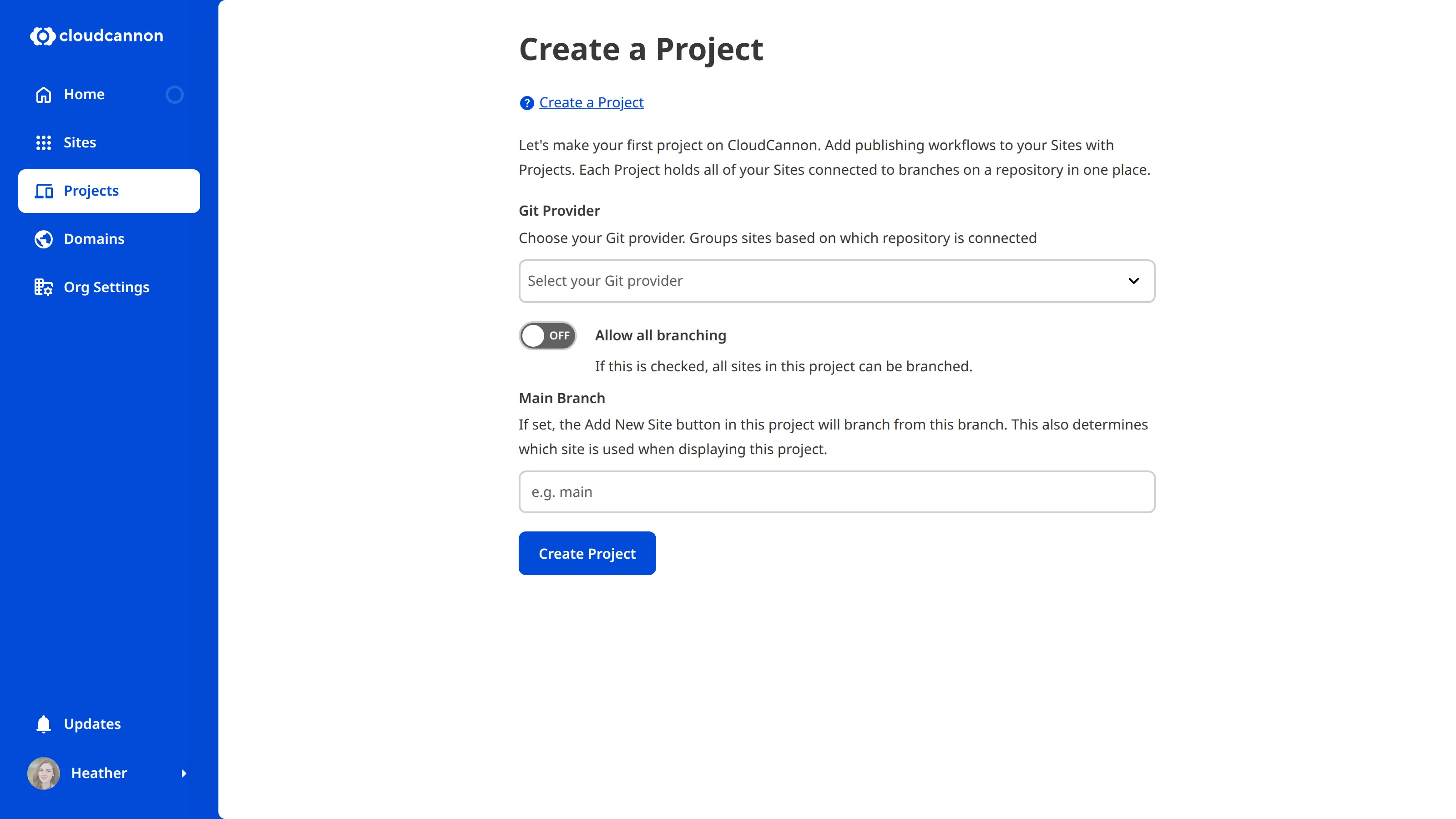Image resolution: width=1456 pixels, height=819 pixels.
Task: Switch to the Domains section
Action: click(x=94, y=239)
